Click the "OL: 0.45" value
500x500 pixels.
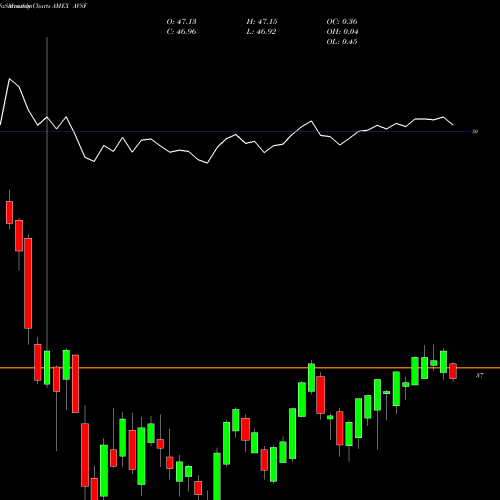[342, 42]
